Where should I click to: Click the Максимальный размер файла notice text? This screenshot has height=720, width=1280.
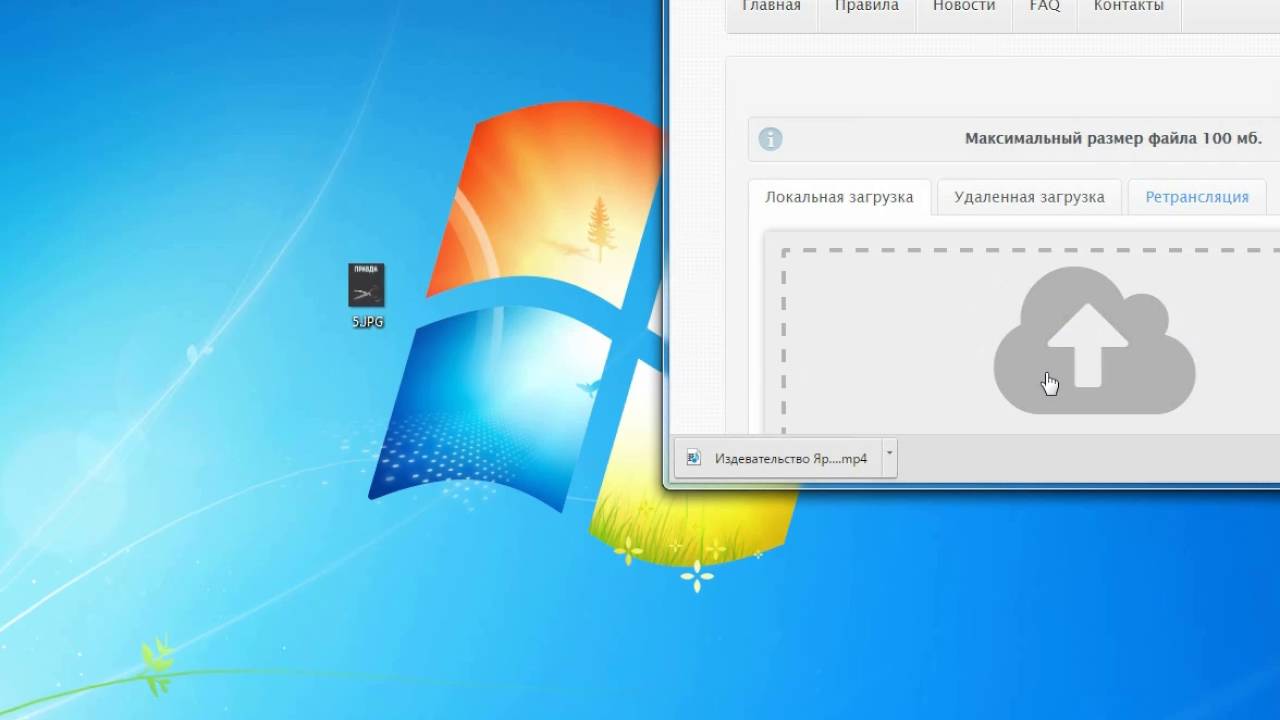pos(1112,139)
